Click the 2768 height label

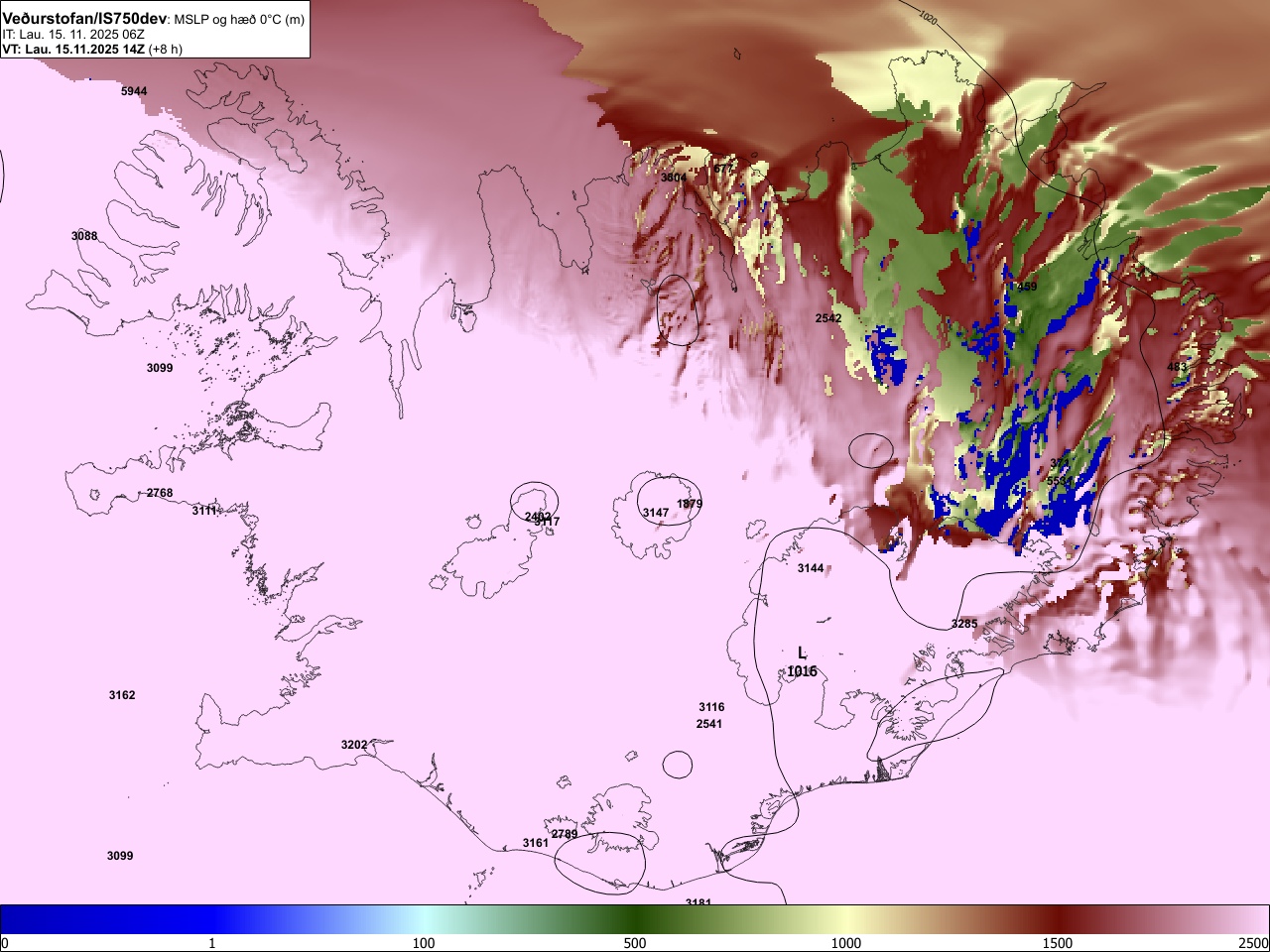tap(160, 493)
